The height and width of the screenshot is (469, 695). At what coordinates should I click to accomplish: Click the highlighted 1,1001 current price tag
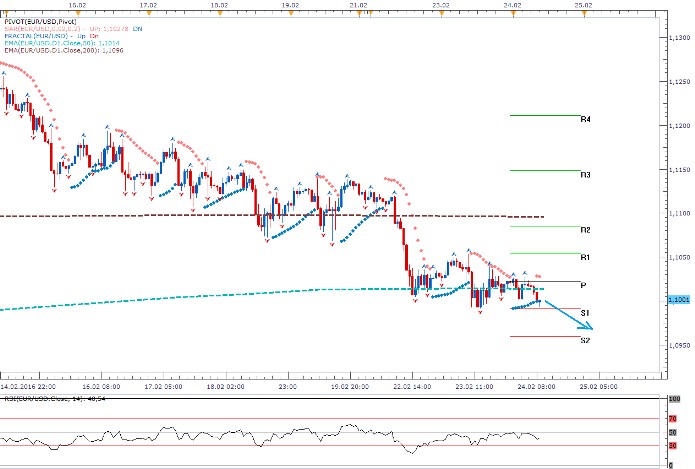pyautogui.click(x=678, y=299)
